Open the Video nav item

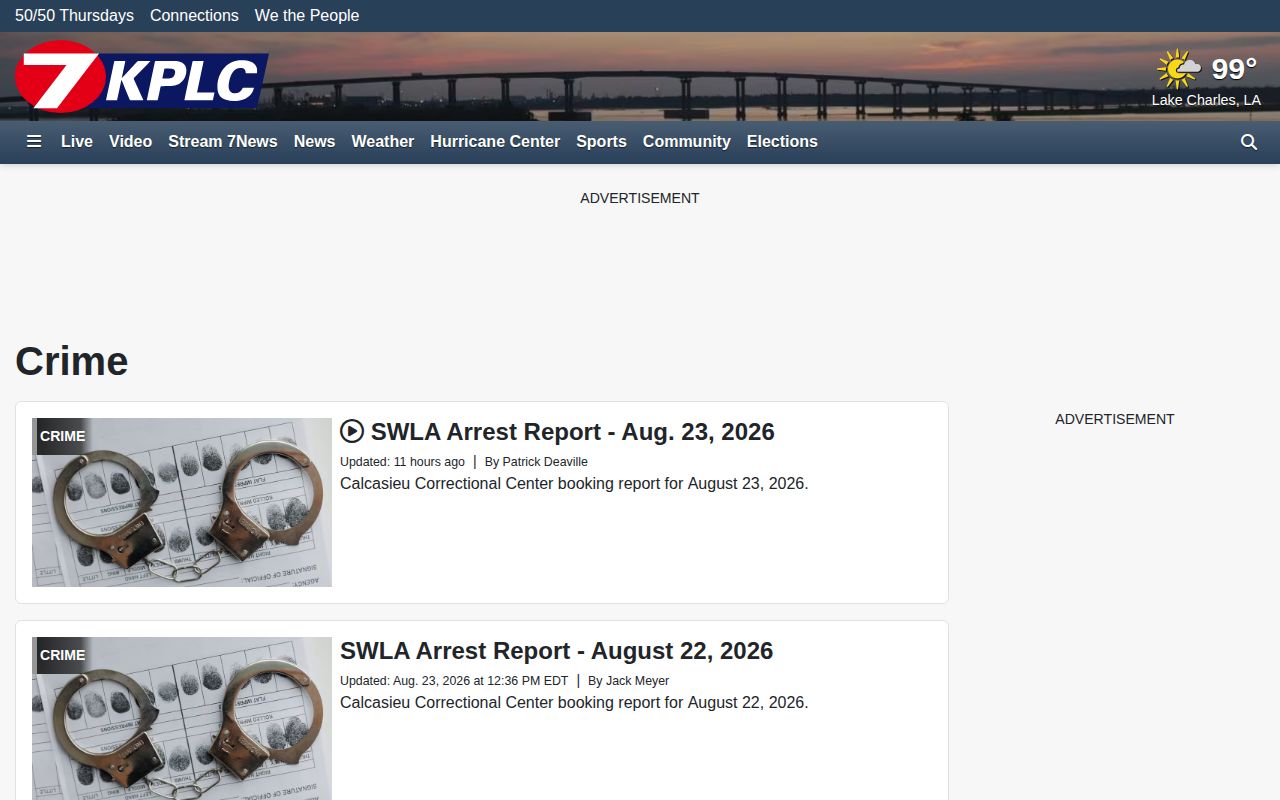(x=131, y=142)
